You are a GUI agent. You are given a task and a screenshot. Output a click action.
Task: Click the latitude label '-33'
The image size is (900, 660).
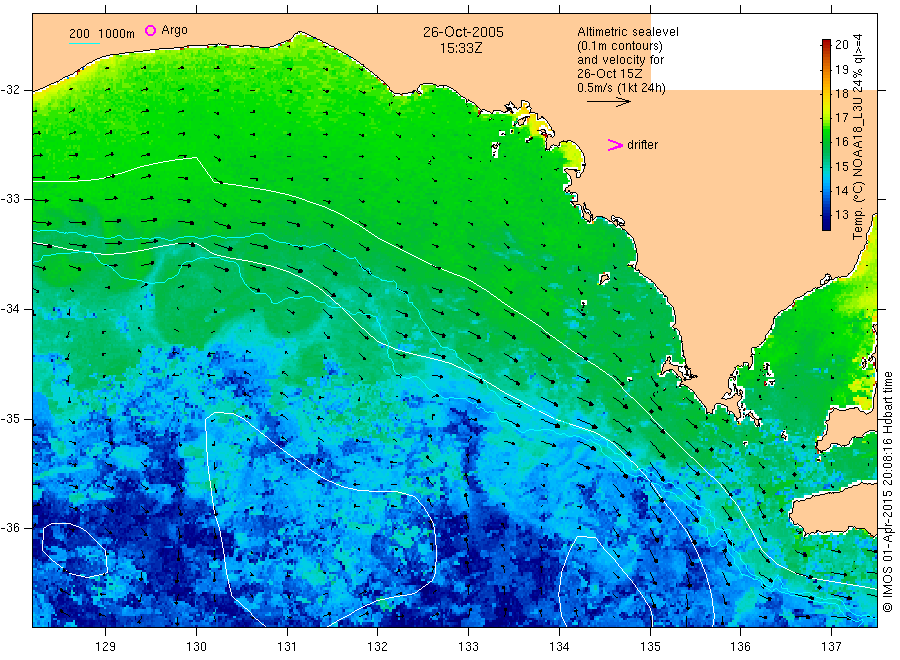pos(10,199)
